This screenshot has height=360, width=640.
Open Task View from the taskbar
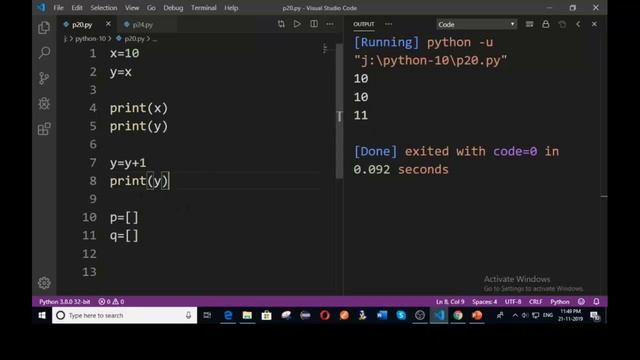click(207, 315)
